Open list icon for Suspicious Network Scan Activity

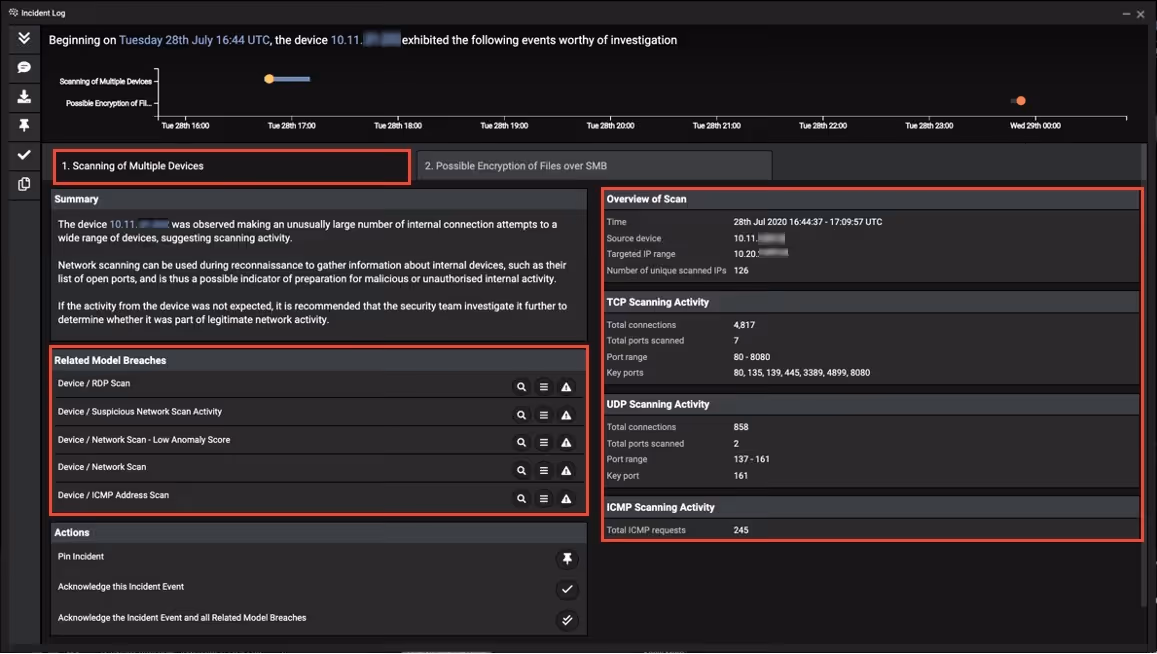[x=544, y=415]
